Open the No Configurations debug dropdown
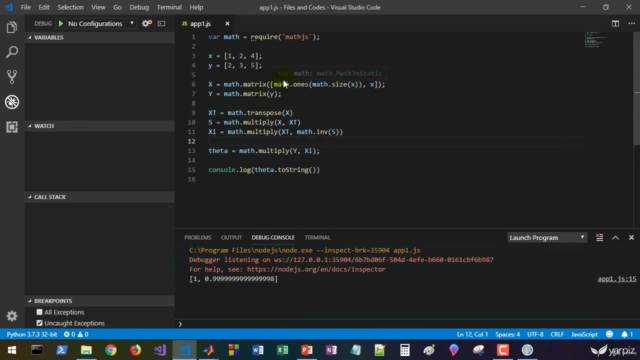 click(x=101, y=24)
